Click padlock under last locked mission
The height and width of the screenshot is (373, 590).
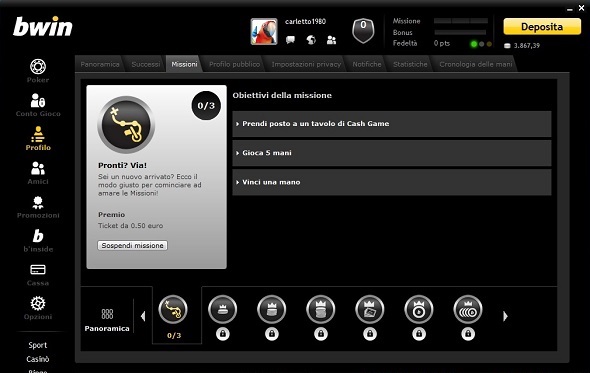click(x=468, y=334)
